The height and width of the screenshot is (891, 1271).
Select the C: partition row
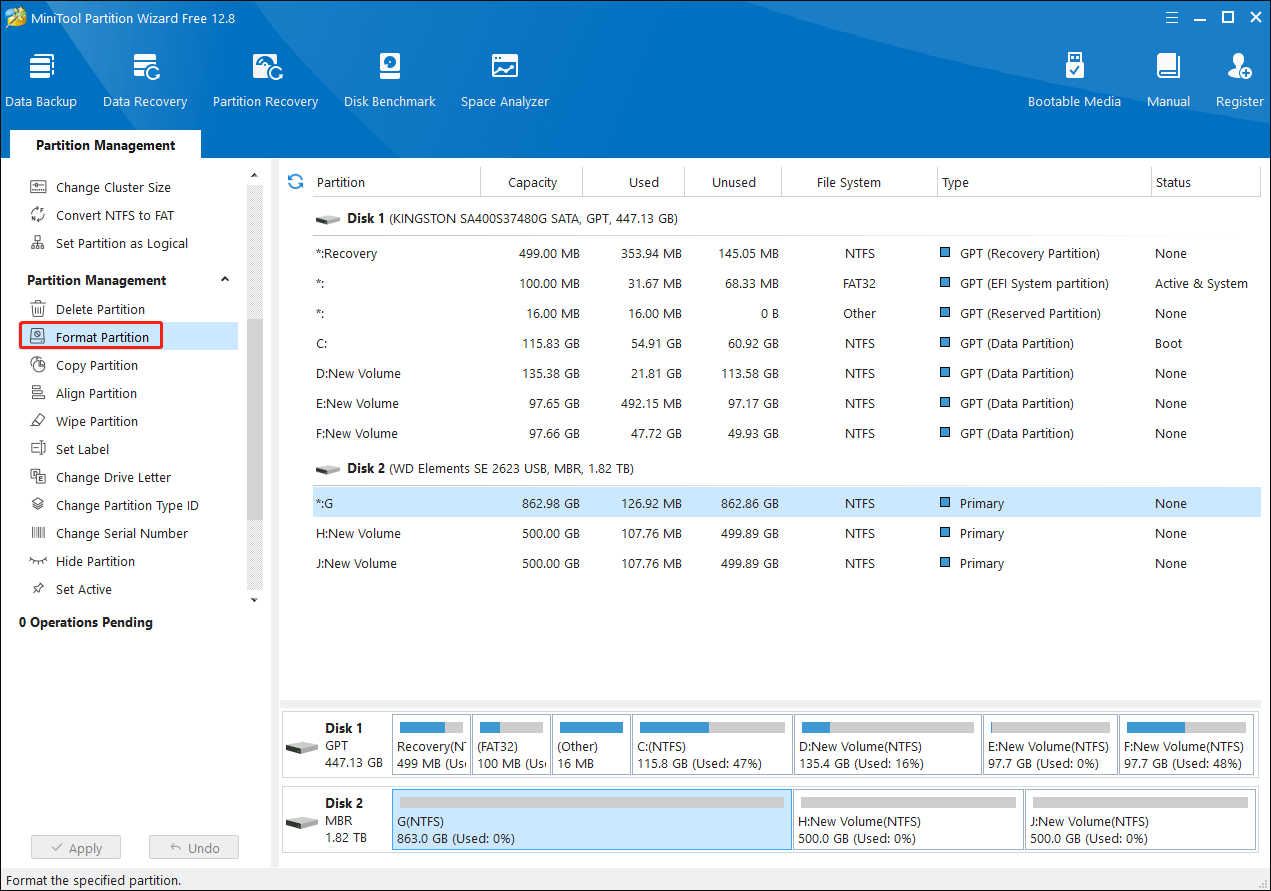[x=787, y=343]
